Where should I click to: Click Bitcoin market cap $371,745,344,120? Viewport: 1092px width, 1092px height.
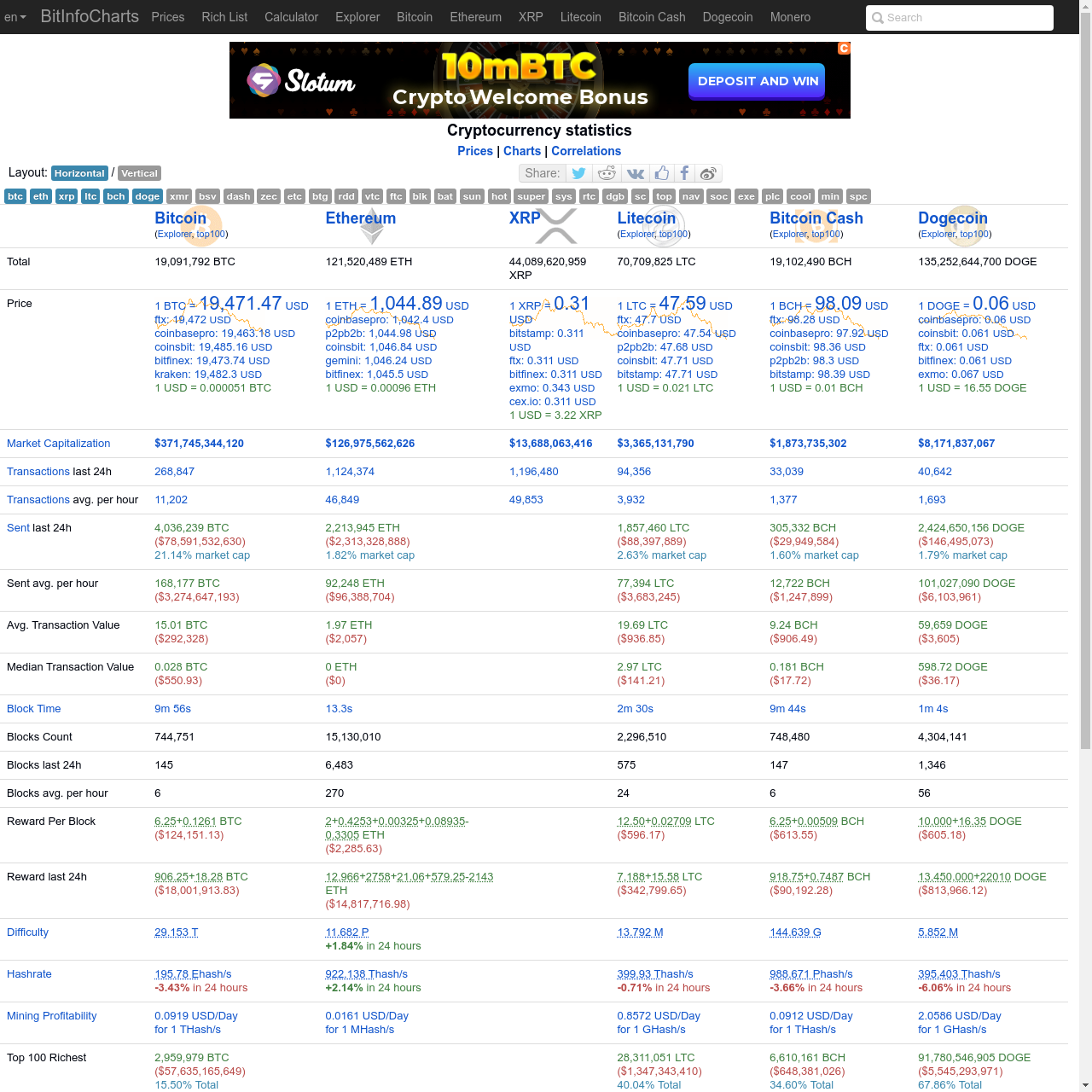[x=199, y=444]
